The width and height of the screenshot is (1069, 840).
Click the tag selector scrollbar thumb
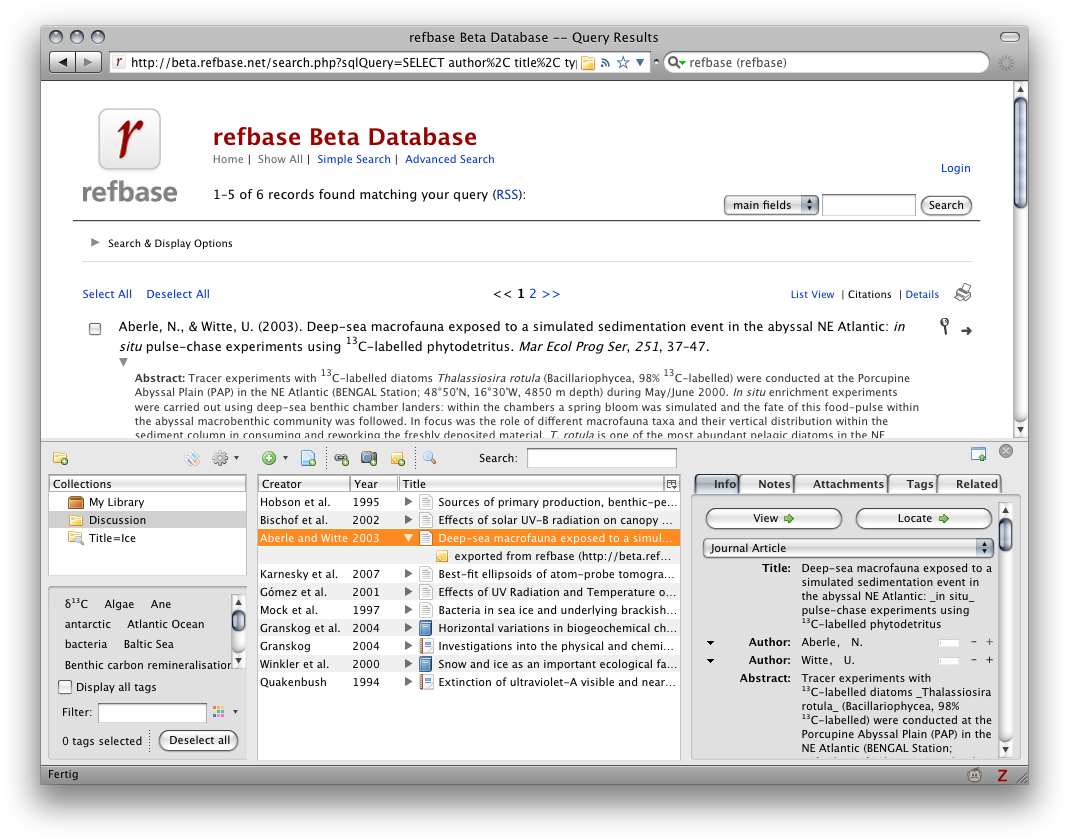pyautogui.click(x=238, y=621)
